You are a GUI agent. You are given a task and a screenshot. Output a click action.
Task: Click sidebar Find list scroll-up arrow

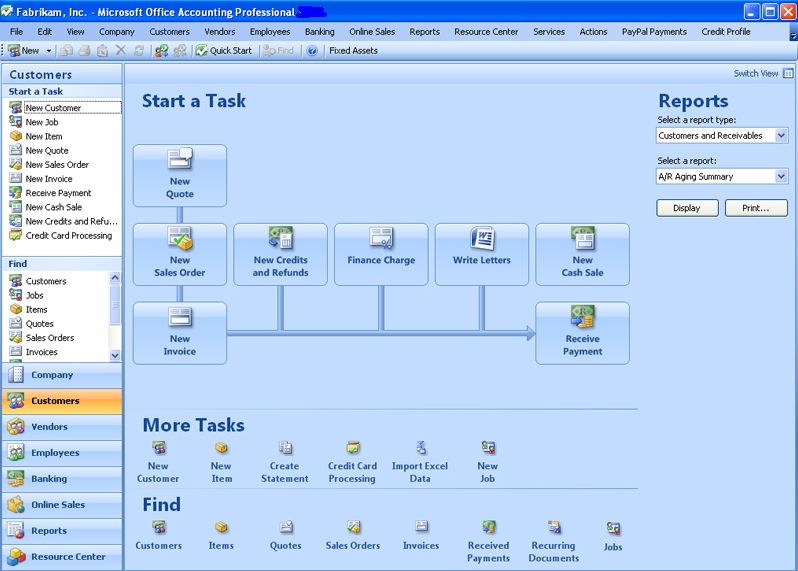click(115, 277)
